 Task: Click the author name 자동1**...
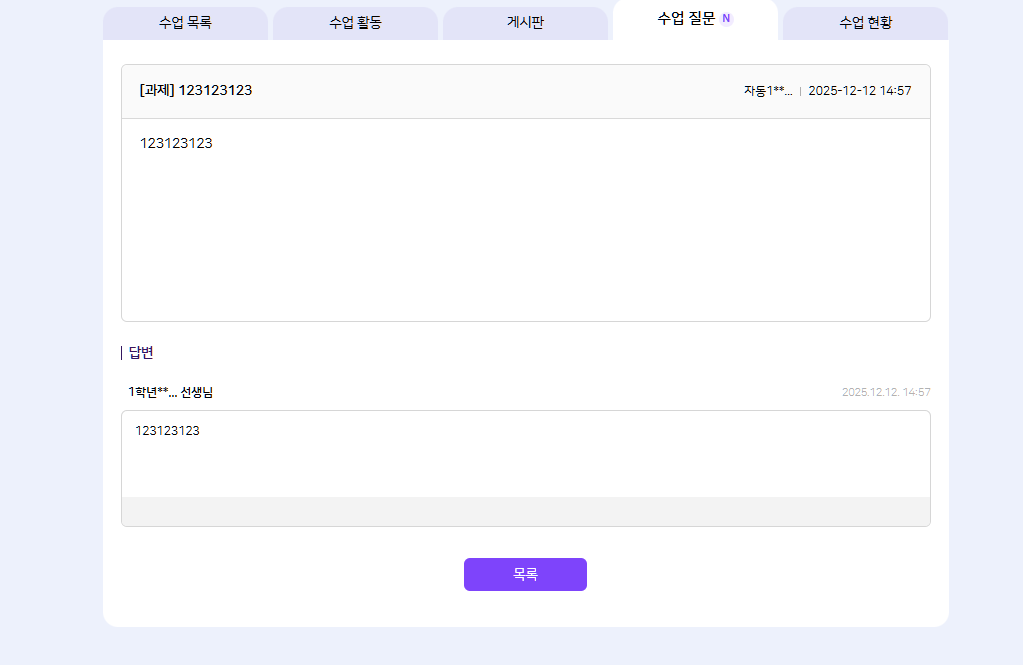[767, 91]
